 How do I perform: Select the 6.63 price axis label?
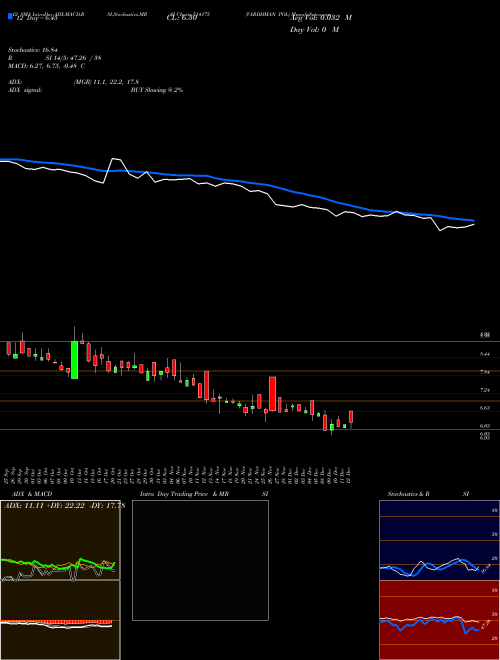point(484,408)
